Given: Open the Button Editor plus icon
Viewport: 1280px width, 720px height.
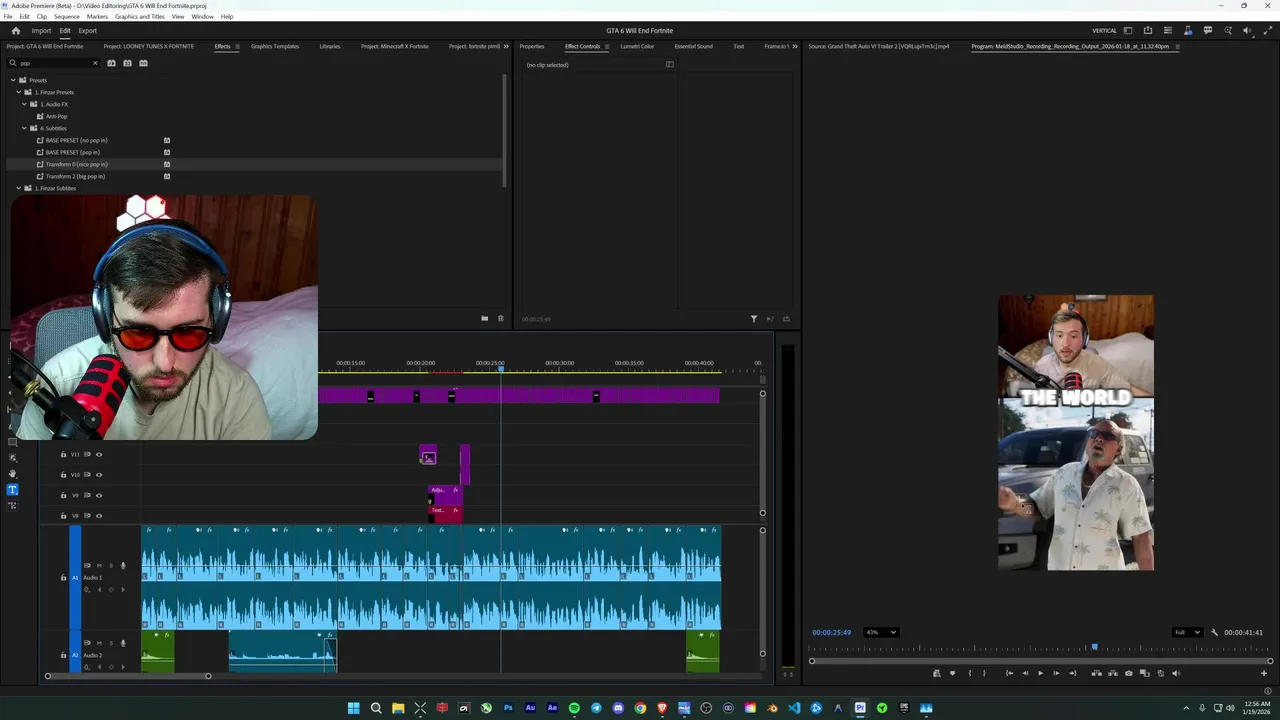Looking at the screenshot, I should (1264, 673).
